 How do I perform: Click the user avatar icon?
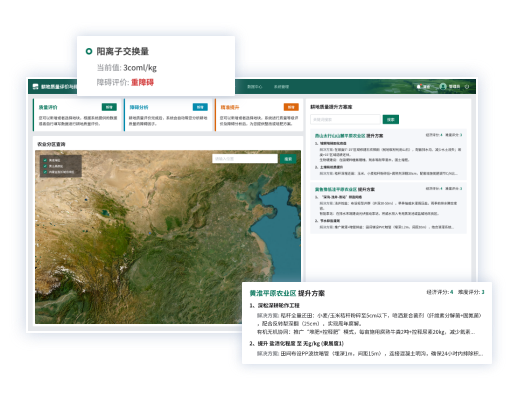(x=443, y=86)
